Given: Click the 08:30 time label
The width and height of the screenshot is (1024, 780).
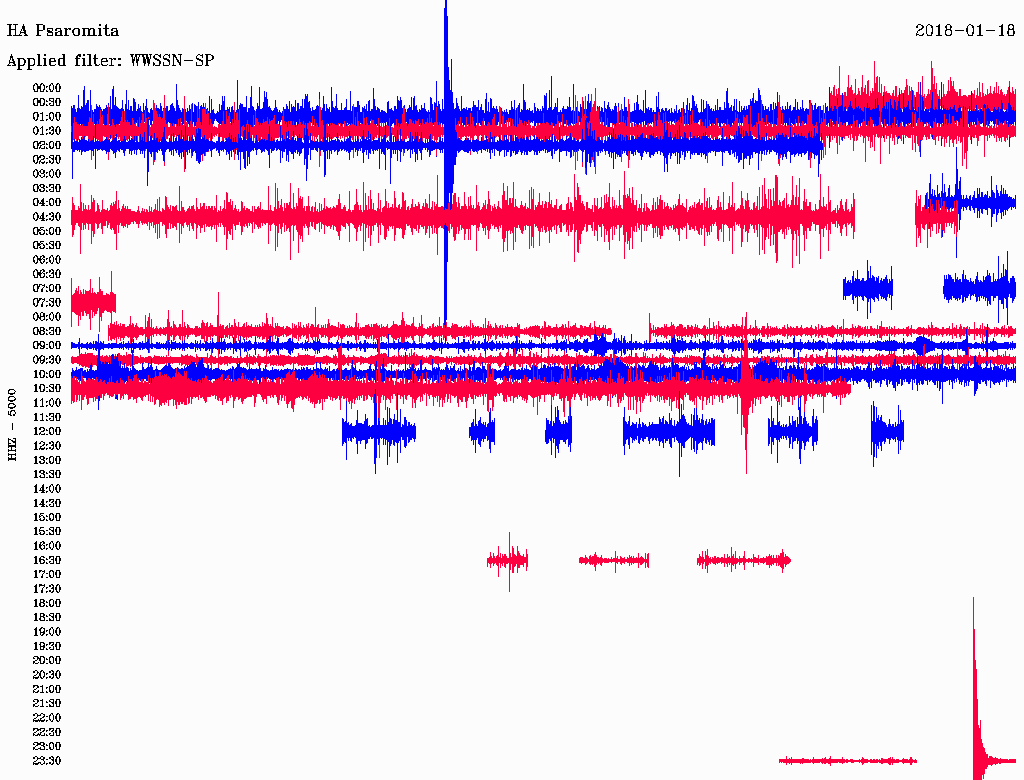Looking at the screenshot, I should (47, 331).
